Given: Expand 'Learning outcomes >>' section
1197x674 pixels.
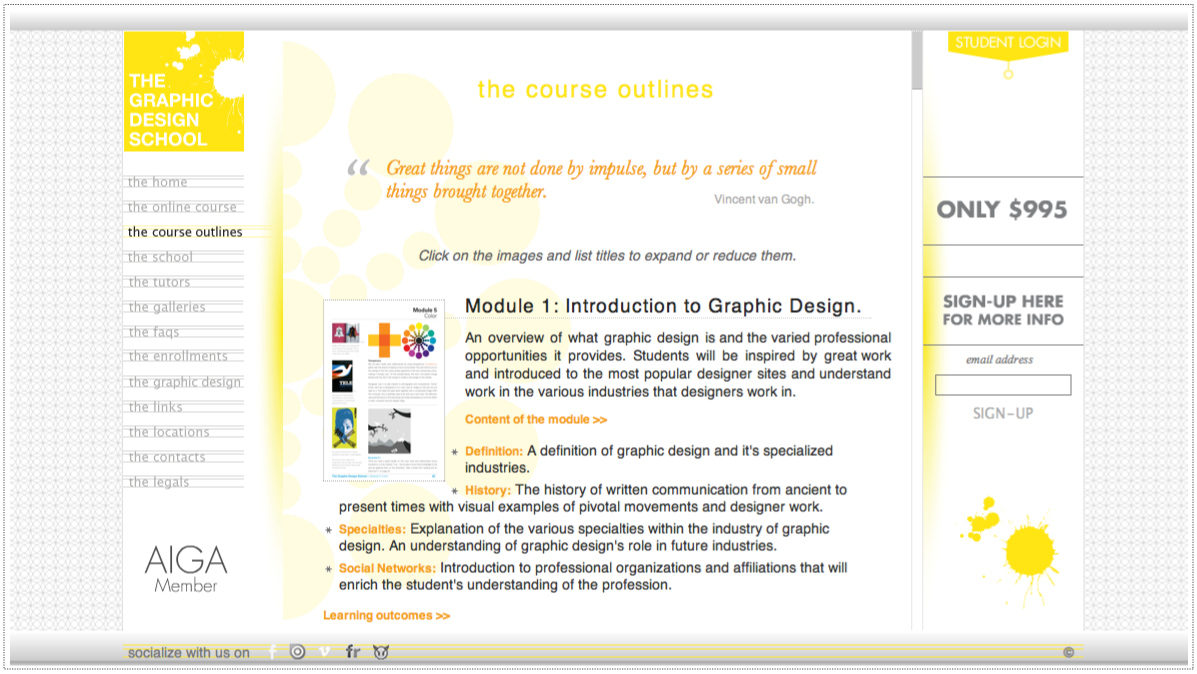Looking at the screenshot, I should click(x=386, y=615).
